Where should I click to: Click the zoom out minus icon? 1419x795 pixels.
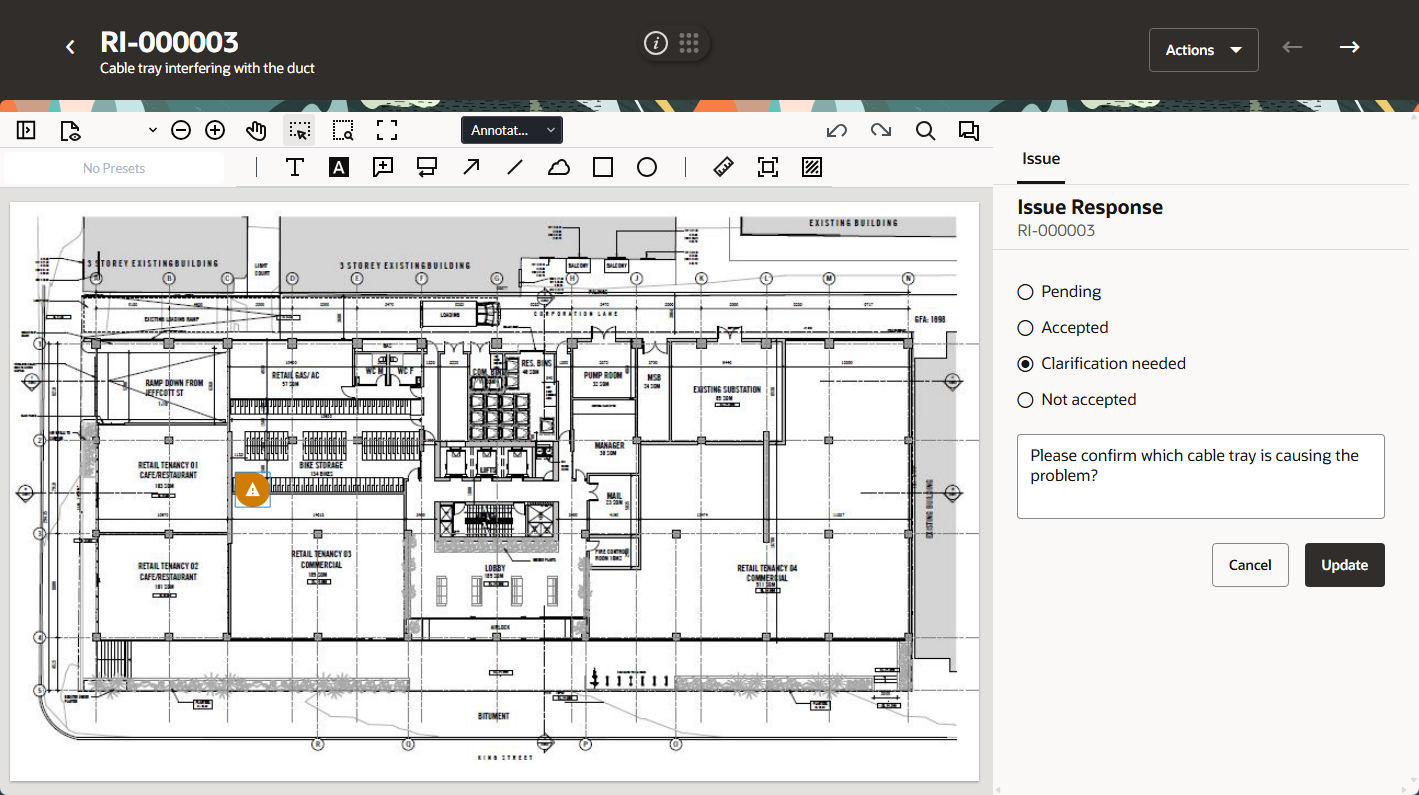tap(181, 130)
